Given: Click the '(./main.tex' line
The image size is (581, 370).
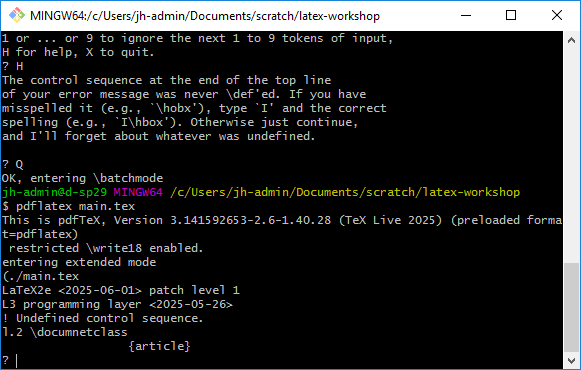Looking at the screenshot, I should pyautogui.click(x=40, y=276).
